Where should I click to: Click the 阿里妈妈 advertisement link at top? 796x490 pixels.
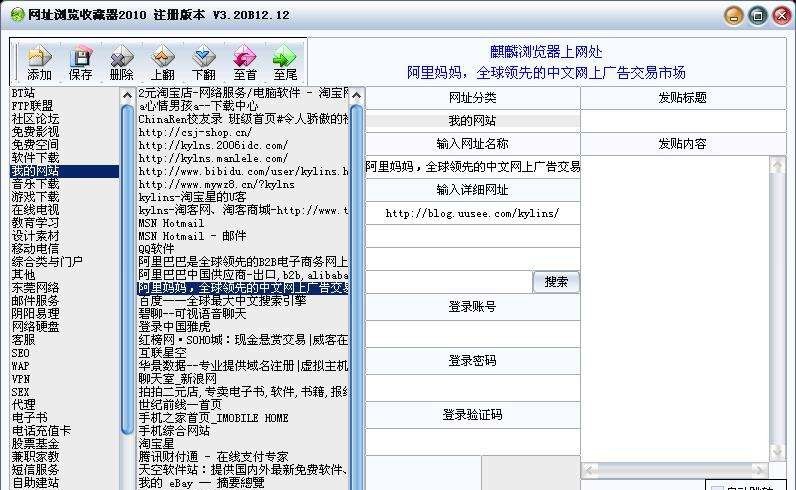[x=546, y=73]
